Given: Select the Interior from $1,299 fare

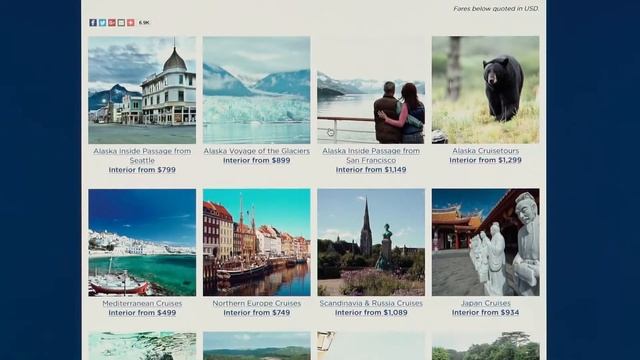Looking at the screenshot, I should pyautogui.click(x=486, y=160).
